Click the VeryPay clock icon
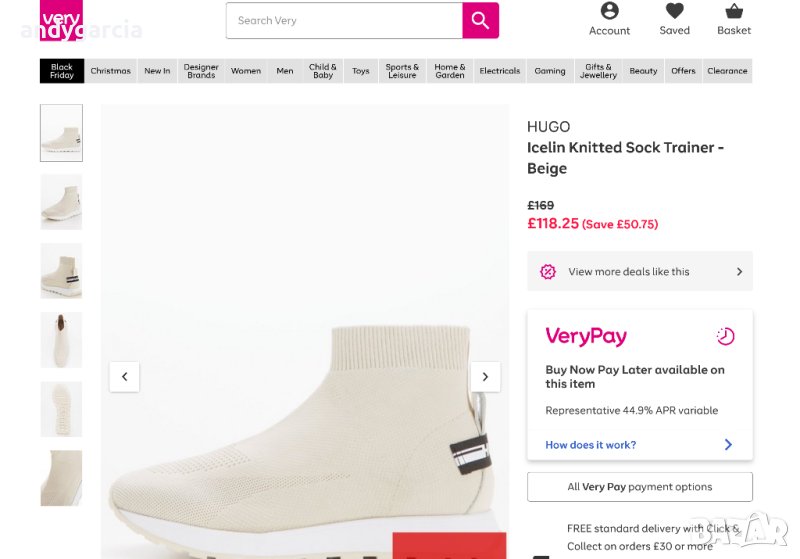 coord(725,337)
